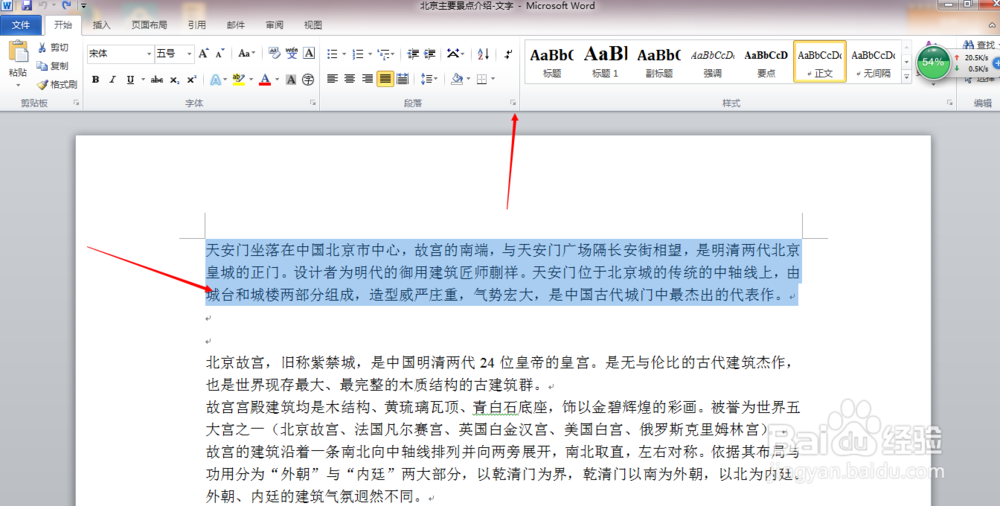The height and width of the screenshot is (506, 1000).
Task: Grow font size with larger A icon
Action: click(203, 54)
